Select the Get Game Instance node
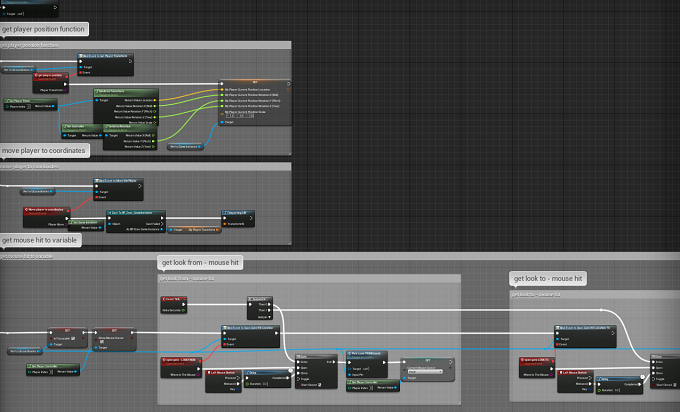Screen dimensions: 680x412 point(86,225)
